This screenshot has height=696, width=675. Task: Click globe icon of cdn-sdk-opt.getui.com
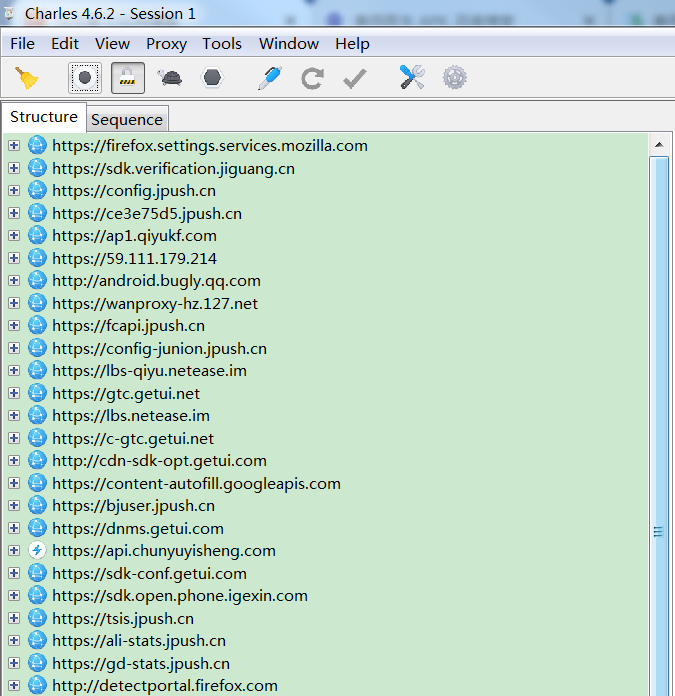click(37, 461)
